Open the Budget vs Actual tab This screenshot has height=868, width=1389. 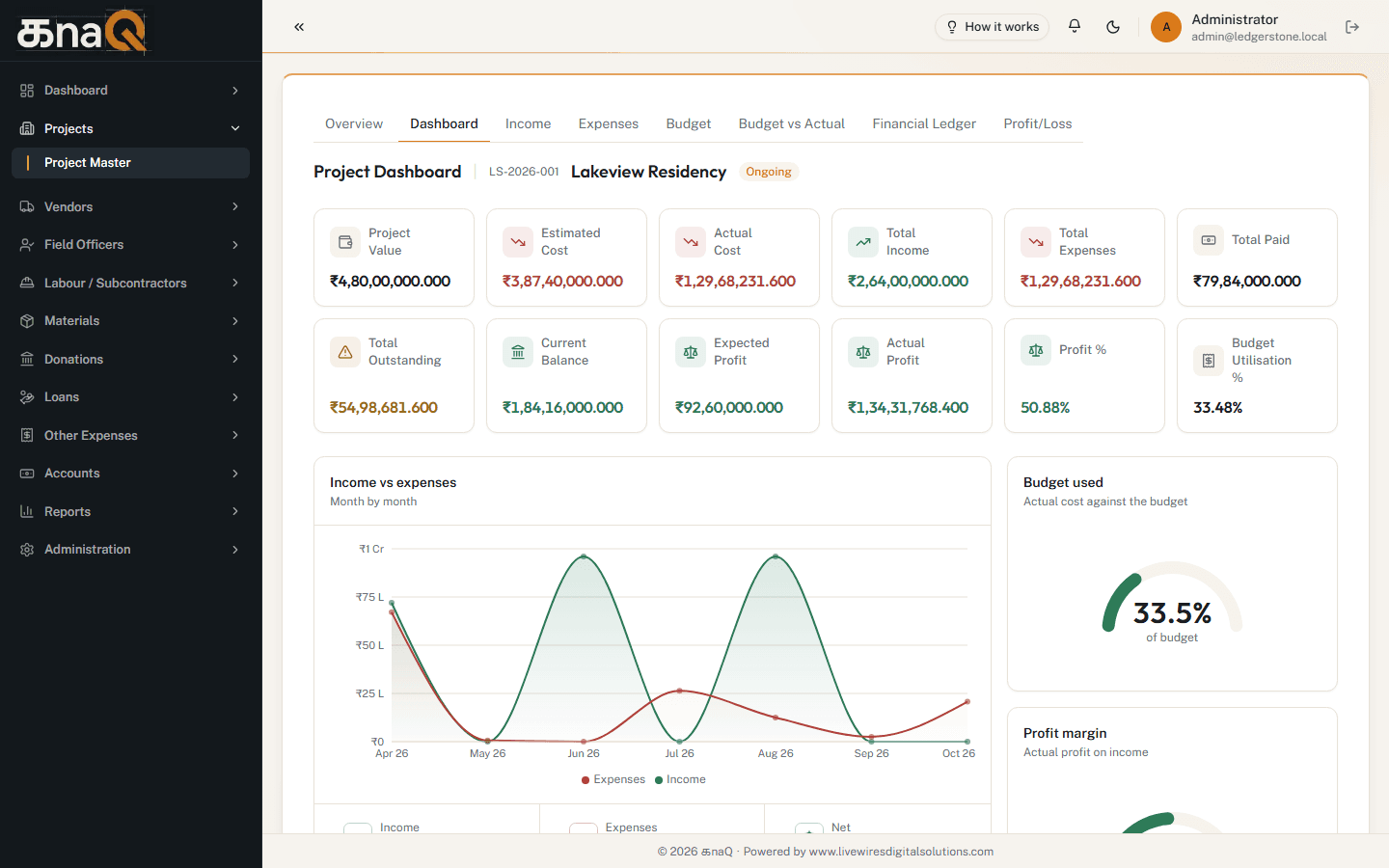pos(792,123)
